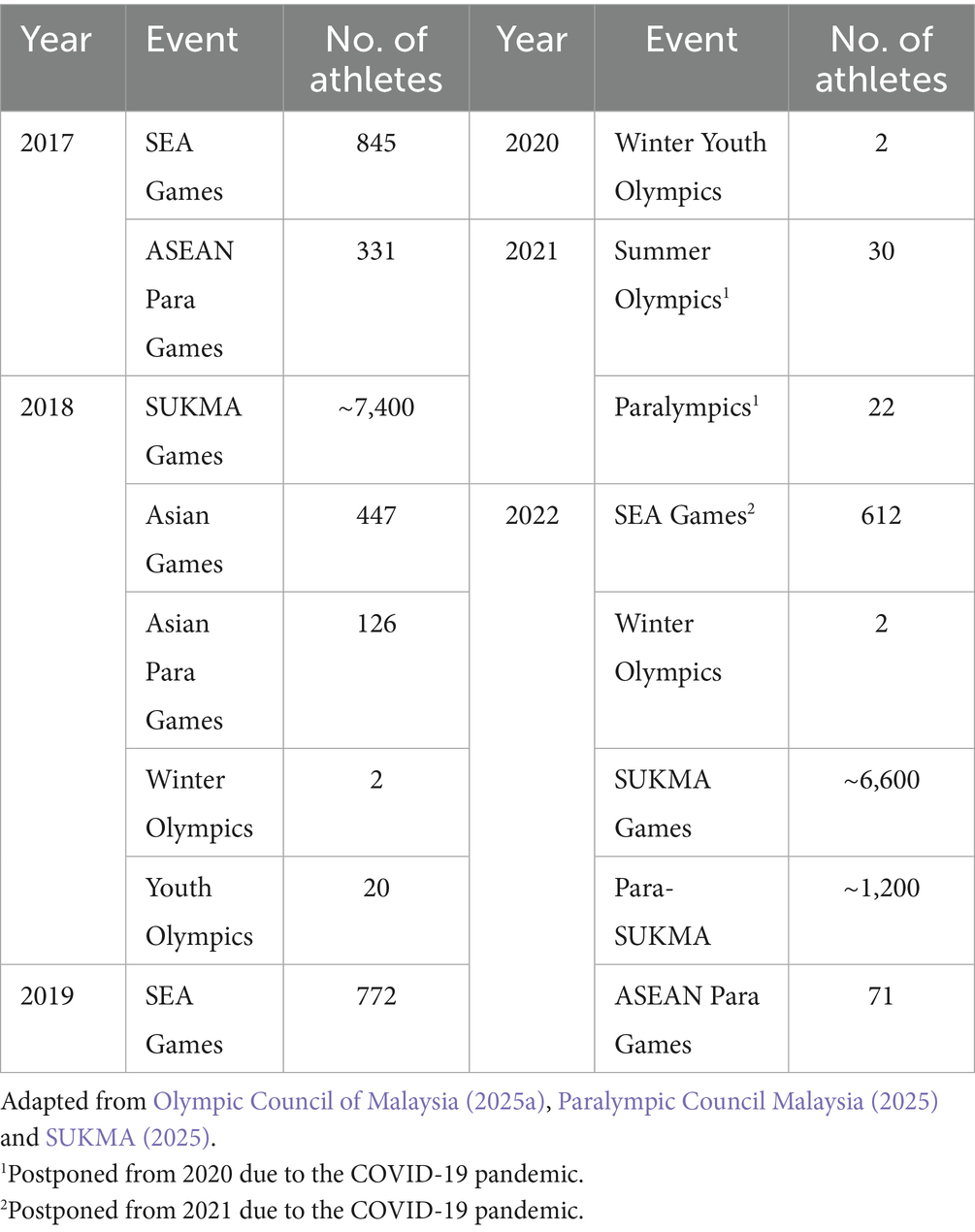Select the 772 athletes cell
Viewport: 975px width, 1232px height.
coord(375,996)
